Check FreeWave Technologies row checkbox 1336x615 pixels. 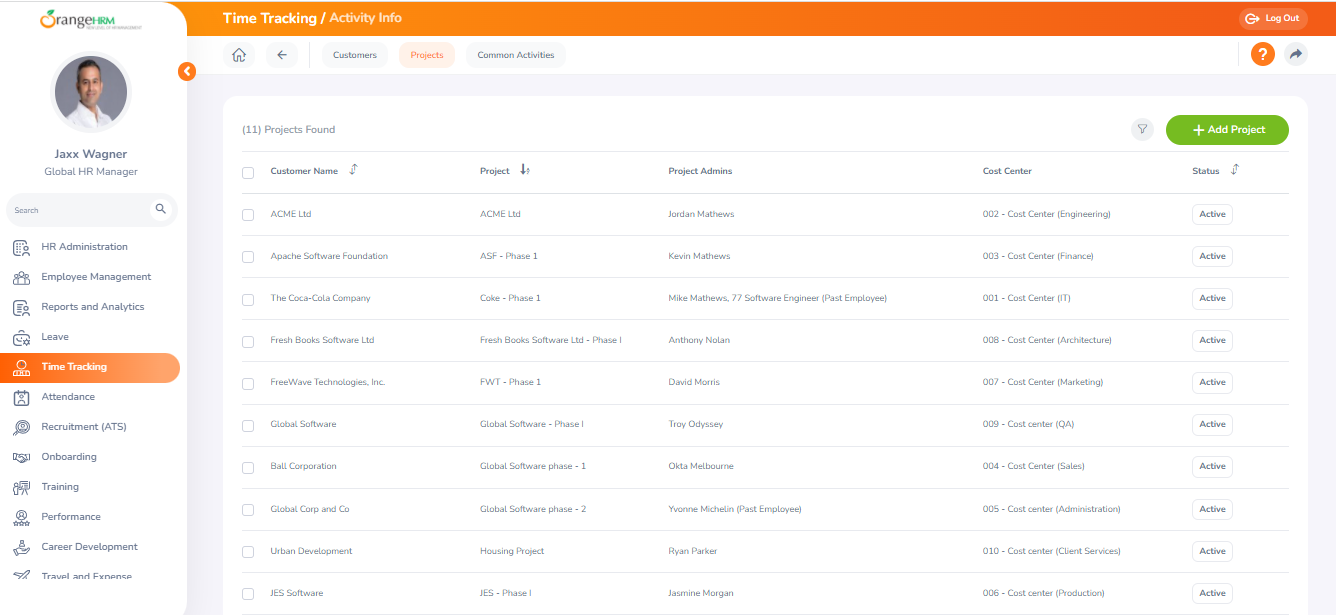(248, 382)
